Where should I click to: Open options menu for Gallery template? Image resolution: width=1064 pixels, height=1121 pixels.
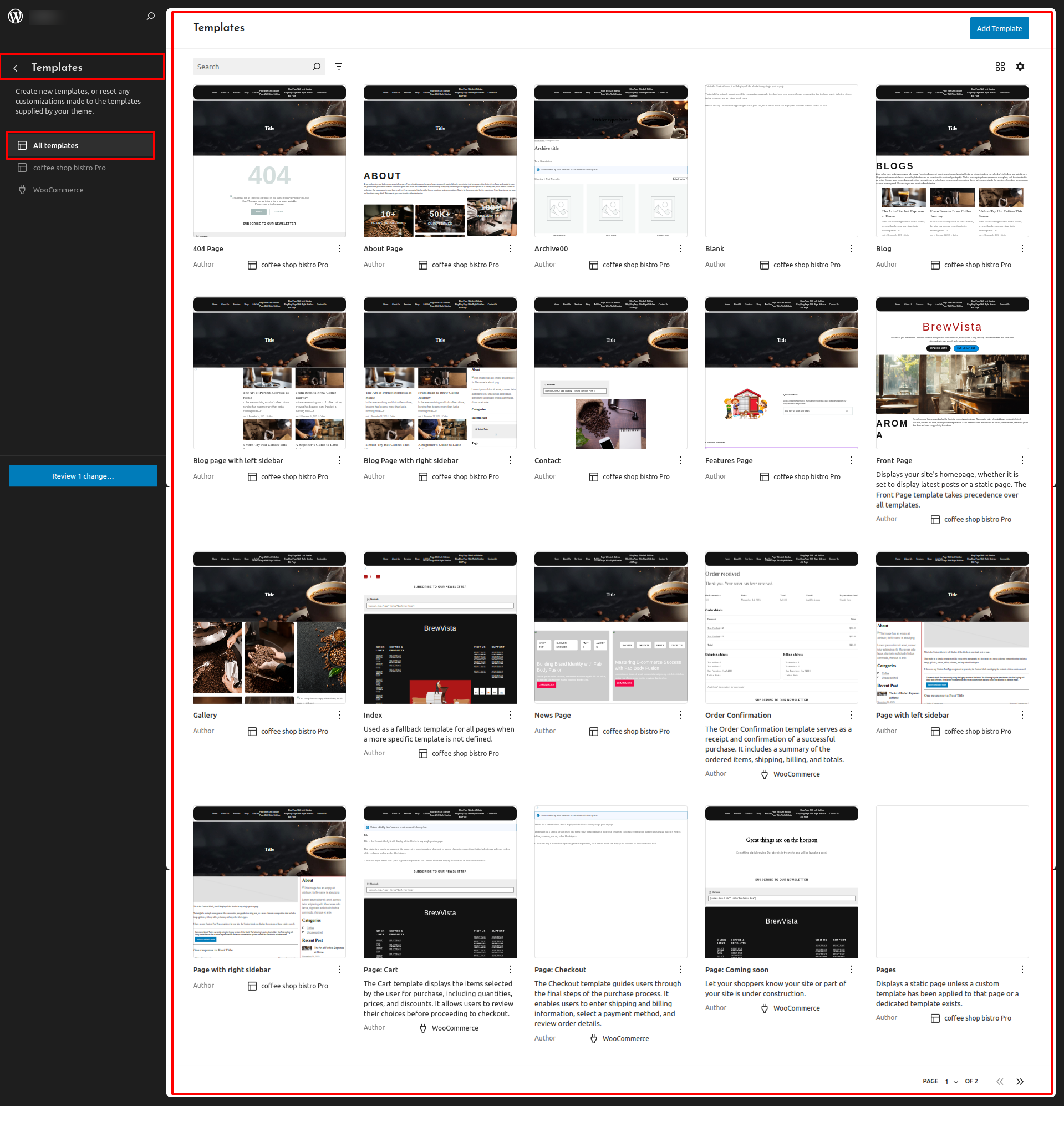pos(339,716)
